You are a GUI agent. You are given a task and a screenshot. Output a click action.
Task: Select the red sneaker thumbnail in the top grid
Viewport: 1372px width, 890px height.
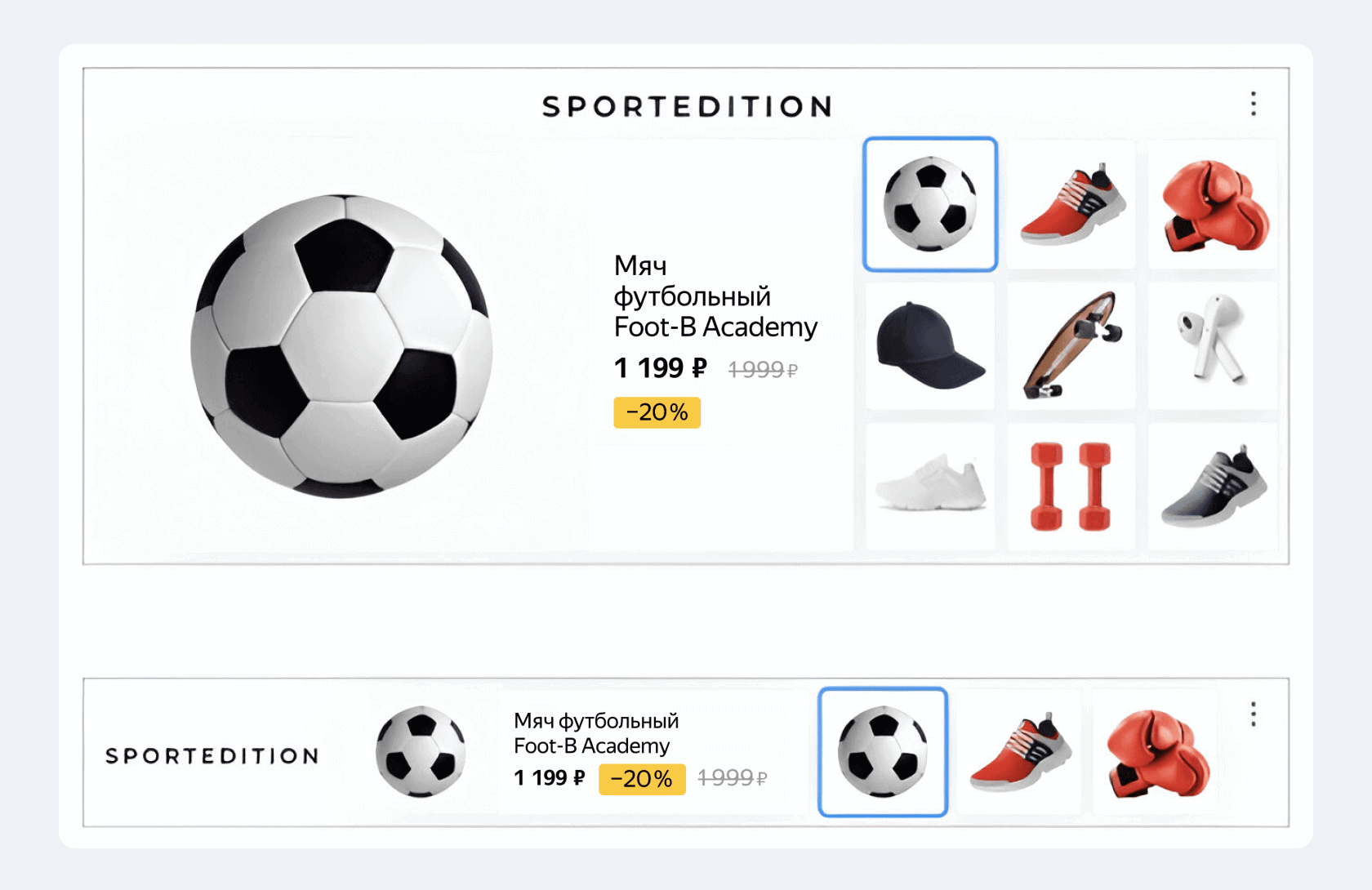(1071, 204)
